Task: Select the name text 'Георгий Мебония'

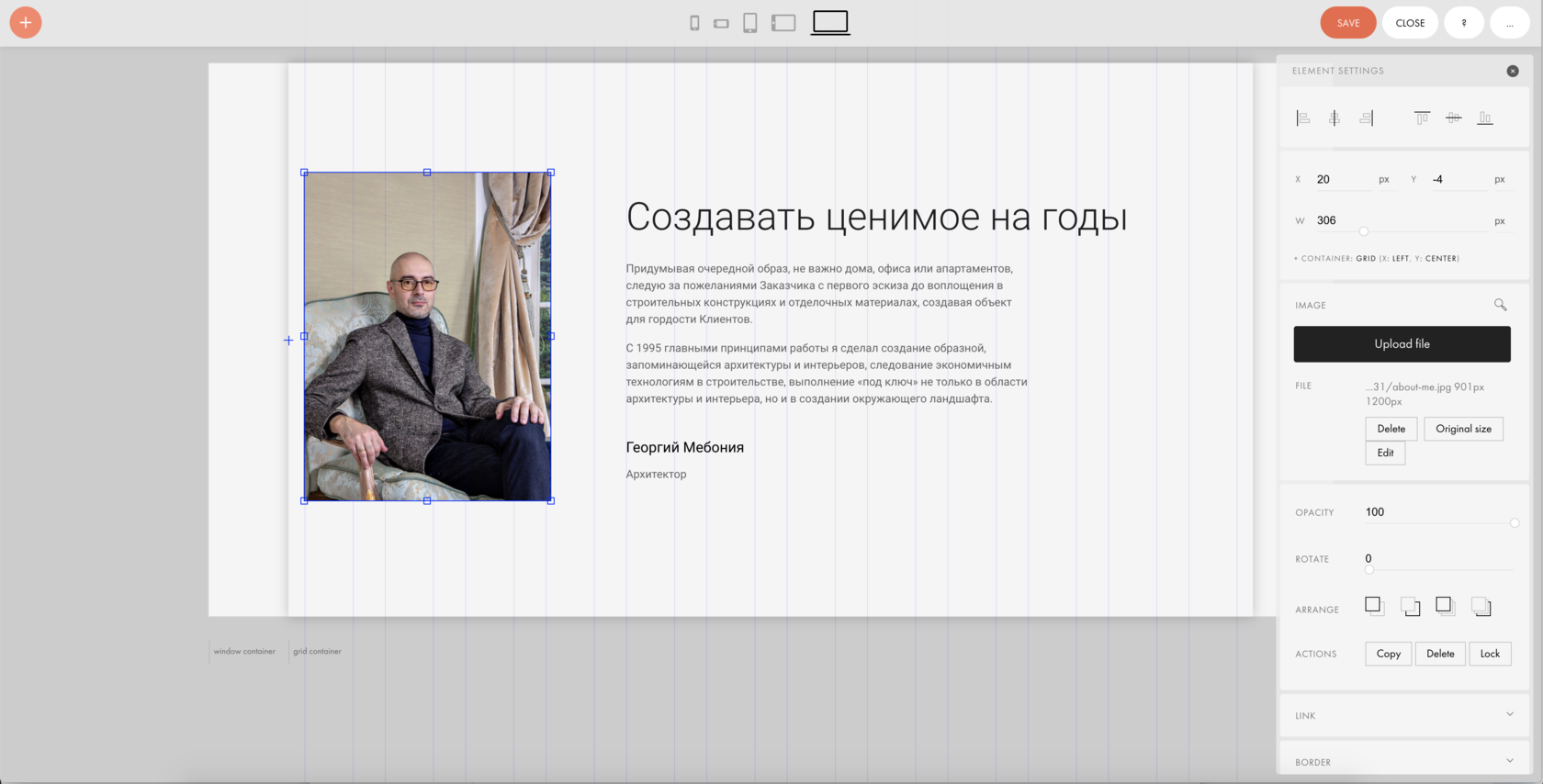Action: 685,447
